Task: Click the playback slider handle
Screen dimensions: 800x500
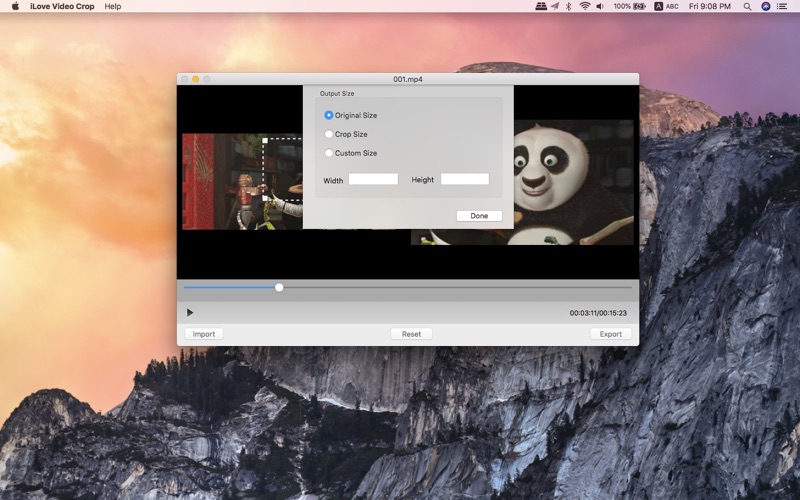Action: coord(279,288)
